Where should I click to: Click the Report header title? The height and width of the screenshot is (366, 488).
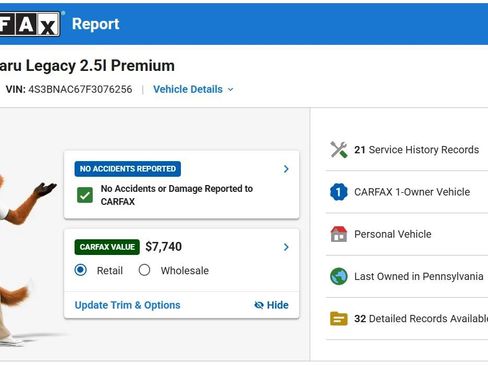tap(96, 24)
